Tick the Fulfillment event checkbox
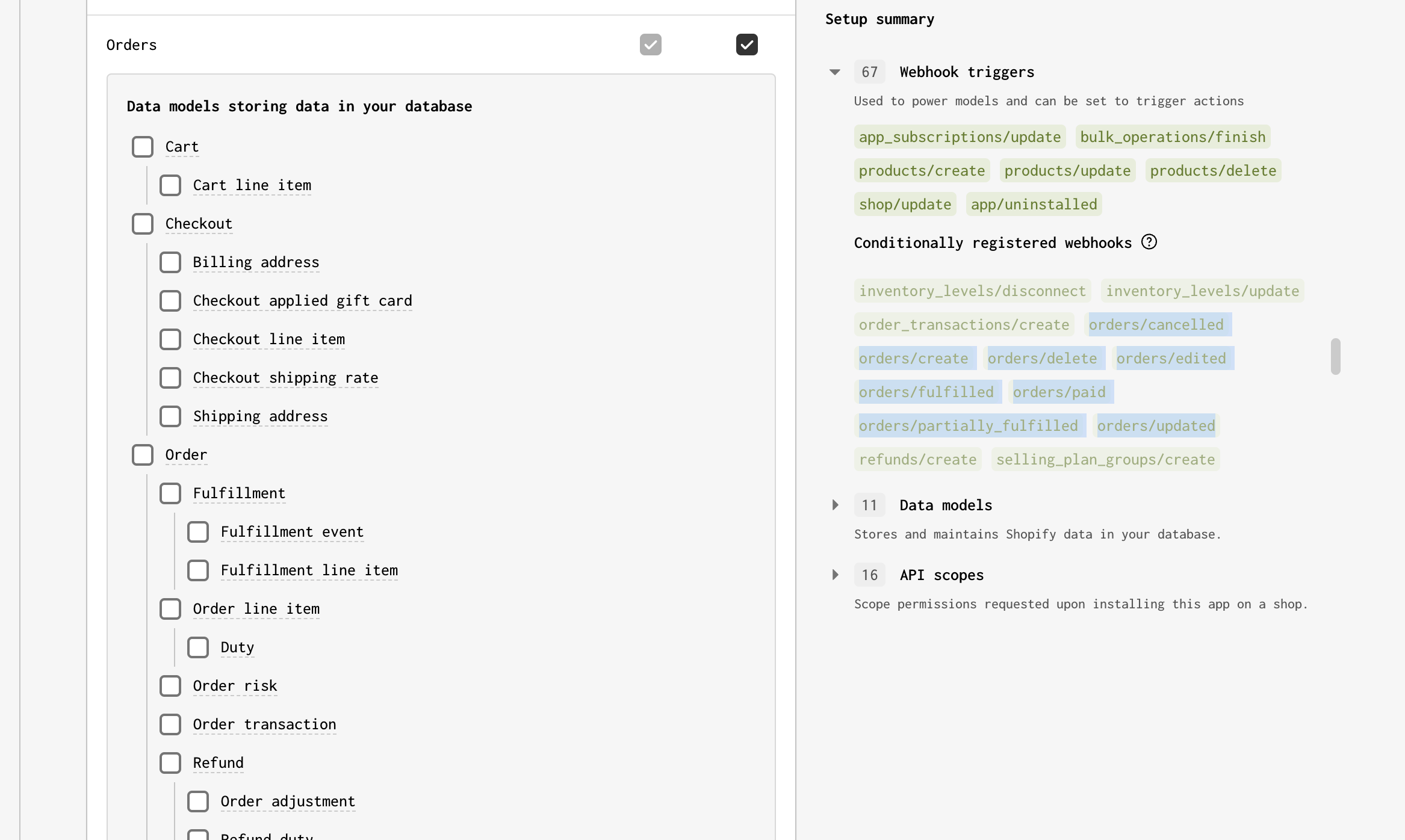 [x=198, y=532]
